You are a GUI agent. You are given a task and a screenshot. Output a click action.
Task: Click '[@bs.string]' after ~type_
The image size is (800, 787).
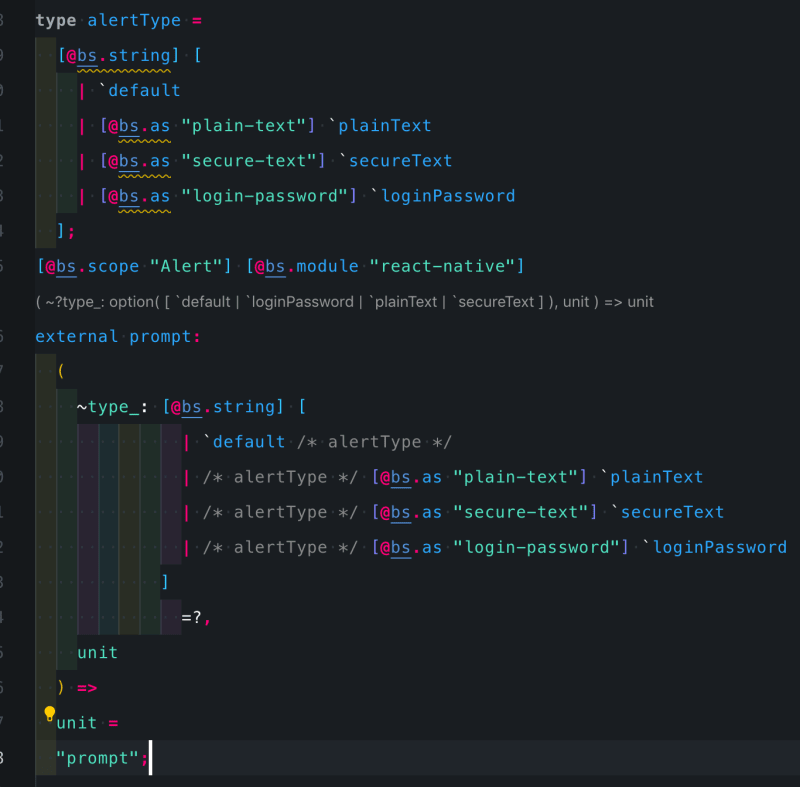[223, 407]
